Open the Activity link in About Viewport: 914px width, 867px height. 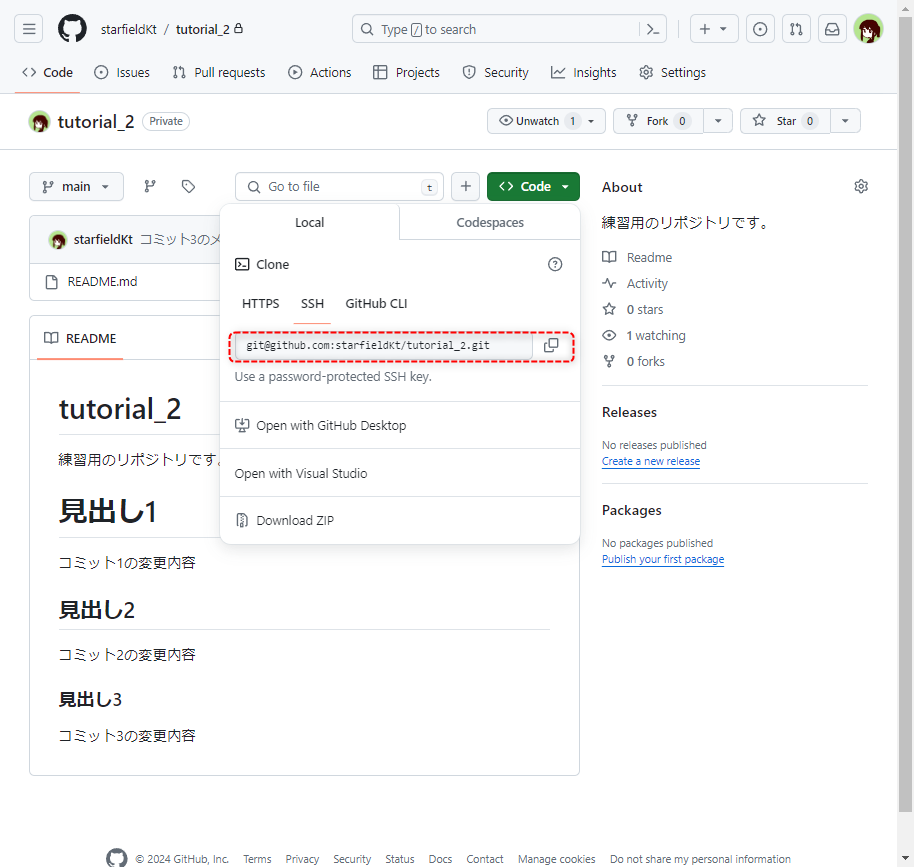[635, 283]
